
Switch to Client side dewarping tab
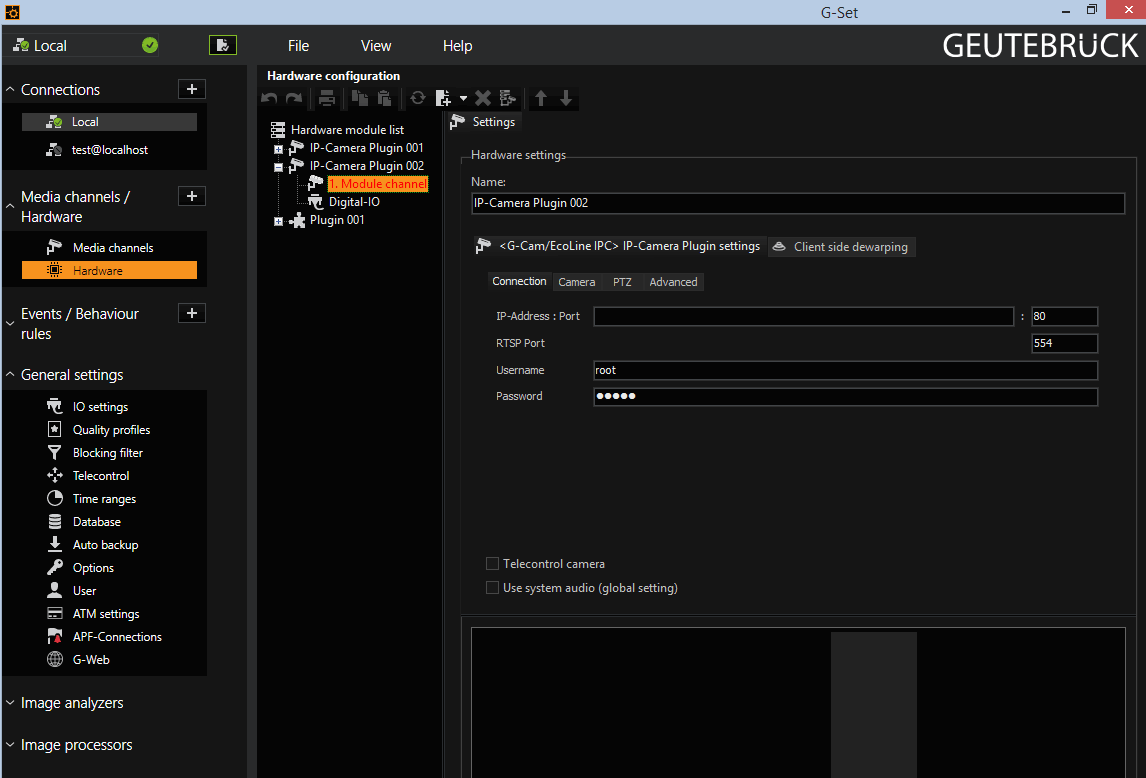point(842,247)
